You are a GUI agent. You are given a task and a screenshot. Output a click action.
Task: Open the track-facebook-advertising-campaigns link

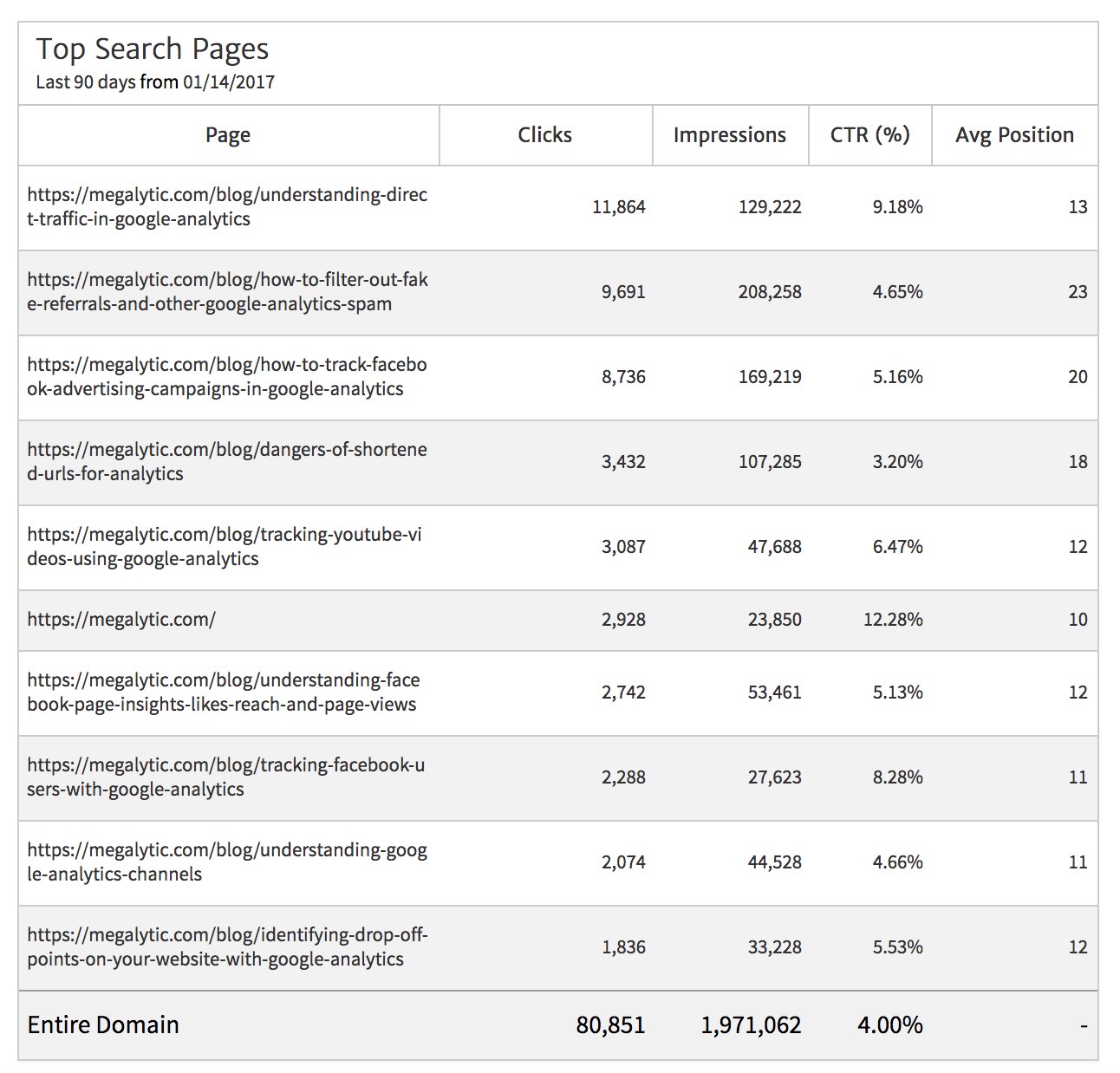pyautogui.click(x=227, y=377)
